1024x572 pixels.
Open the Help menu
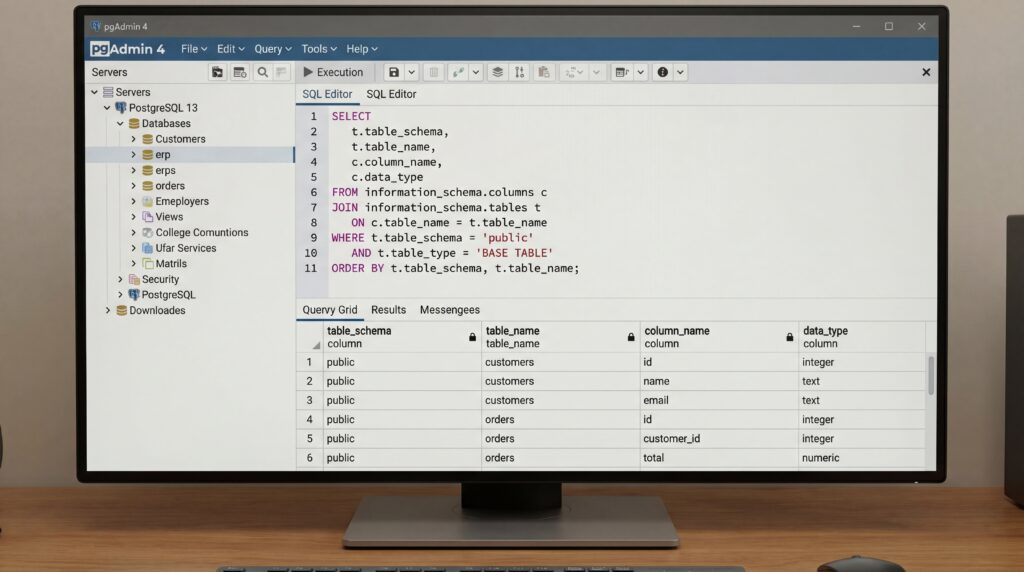click(362, 49)
